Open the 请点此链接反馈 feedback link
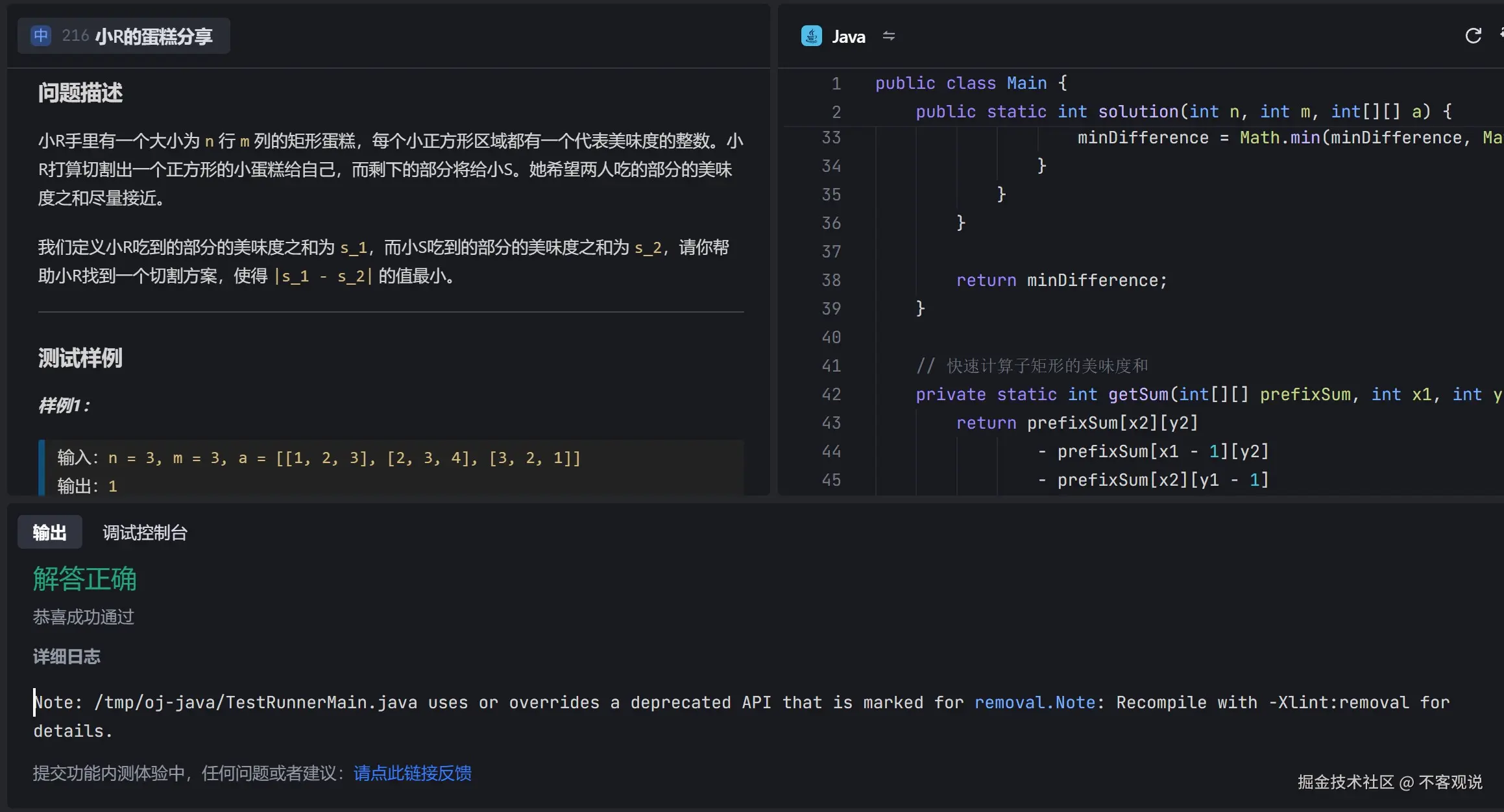 pos(412,772)
